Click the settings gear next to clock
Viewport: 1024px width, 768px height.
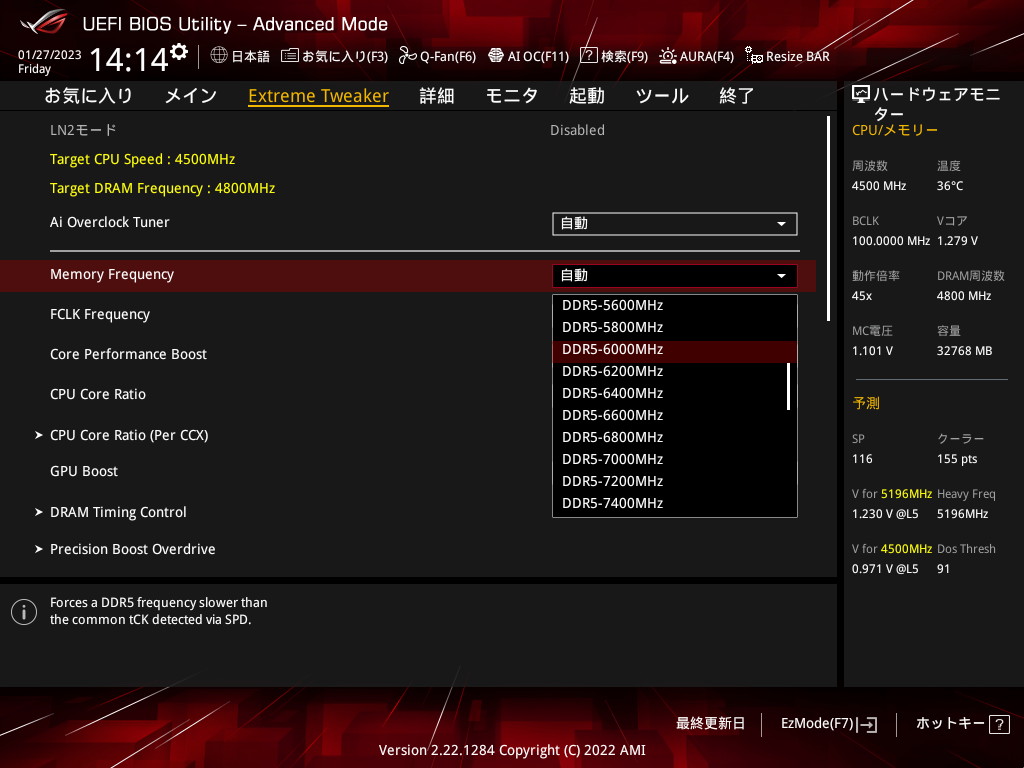click(179, 52)
